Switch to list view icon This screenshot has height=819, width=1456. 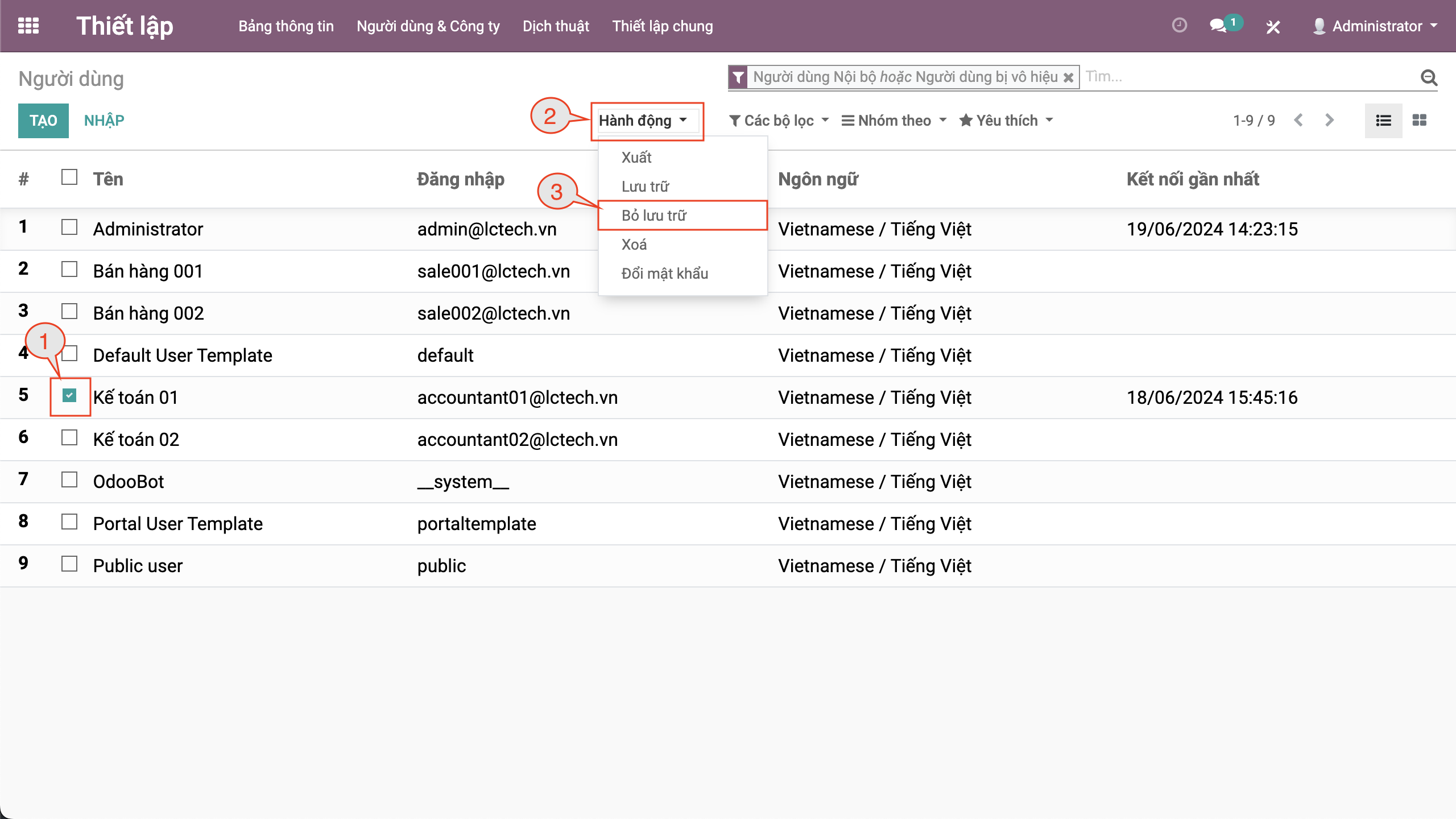(1383, 120)
